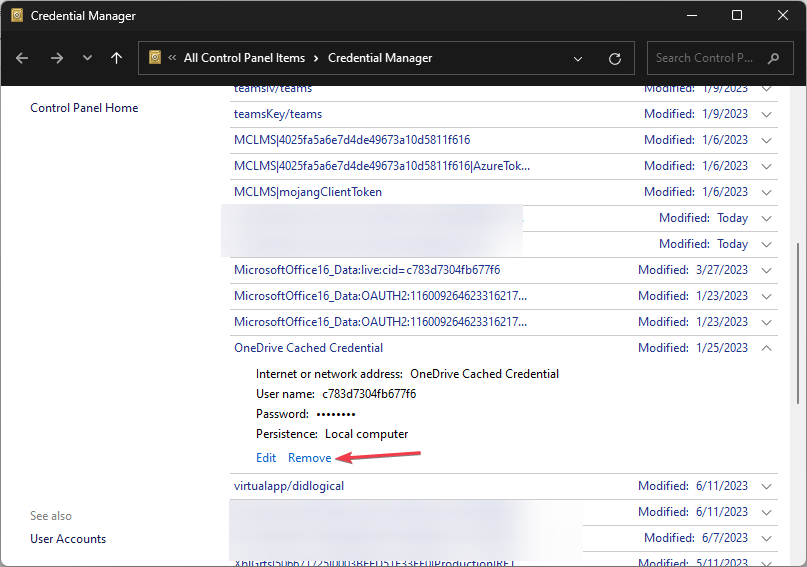
Task: Collapse the OneDrive Cached Credential entry
Action: (x=766, y=348)
